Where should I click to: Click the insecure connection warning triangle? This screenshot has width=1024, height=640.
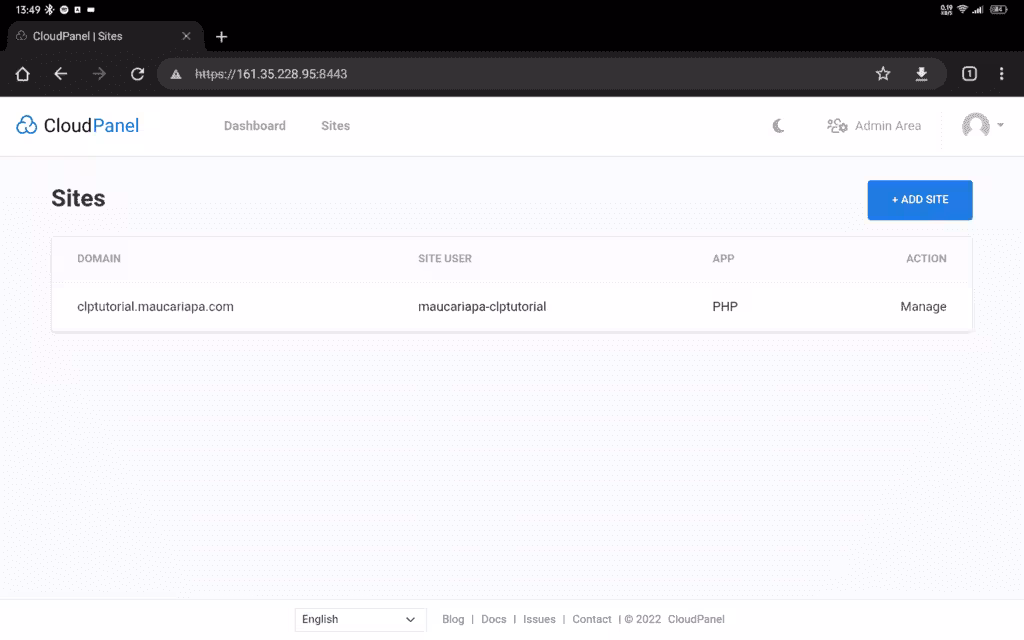pos(176,74)
